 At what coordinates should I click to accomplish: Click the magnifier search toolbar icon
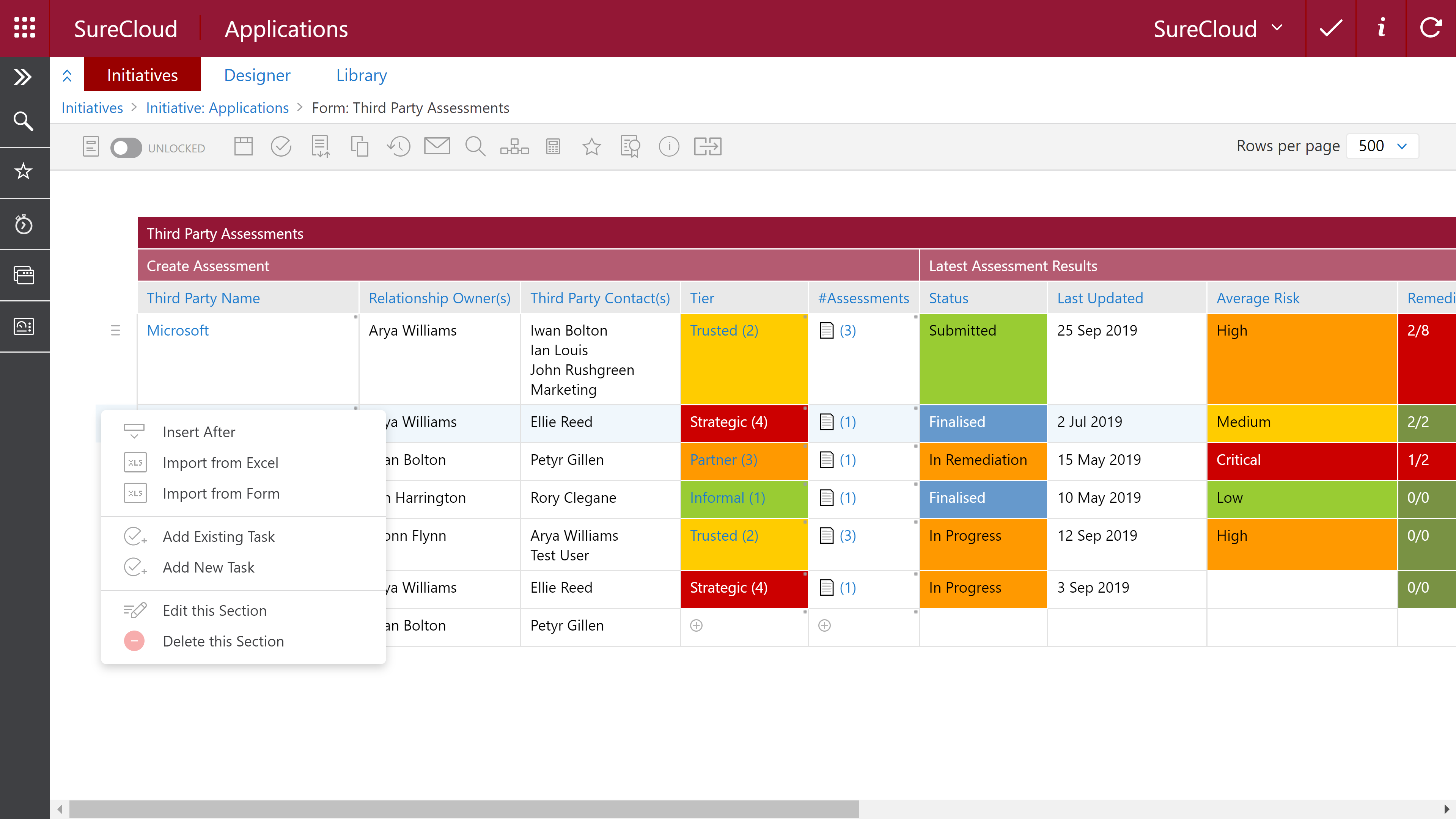(475, 147)
